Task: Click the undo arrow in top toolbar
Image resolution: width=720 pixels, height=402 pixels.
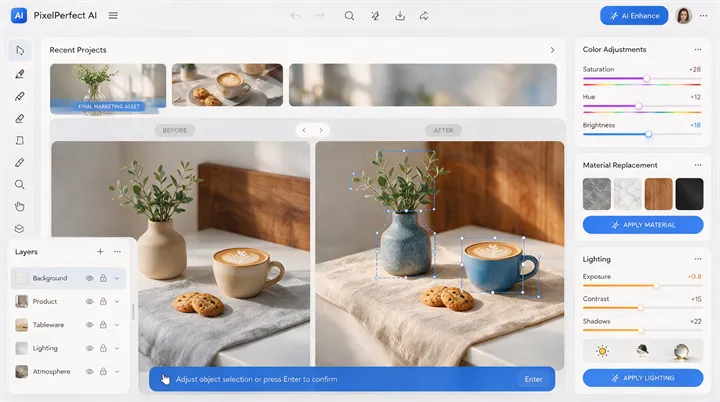Action: tap(295, 16)
